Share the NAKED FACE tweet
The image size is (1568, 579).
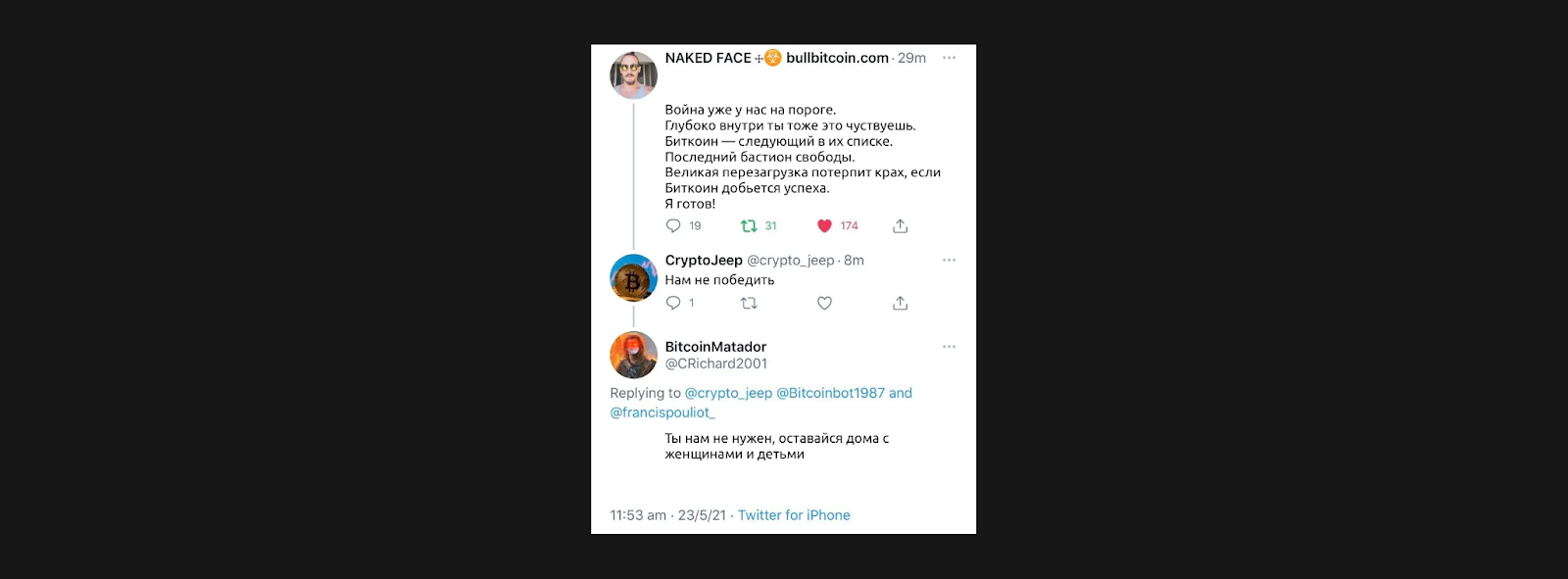[x=900, y=226]
